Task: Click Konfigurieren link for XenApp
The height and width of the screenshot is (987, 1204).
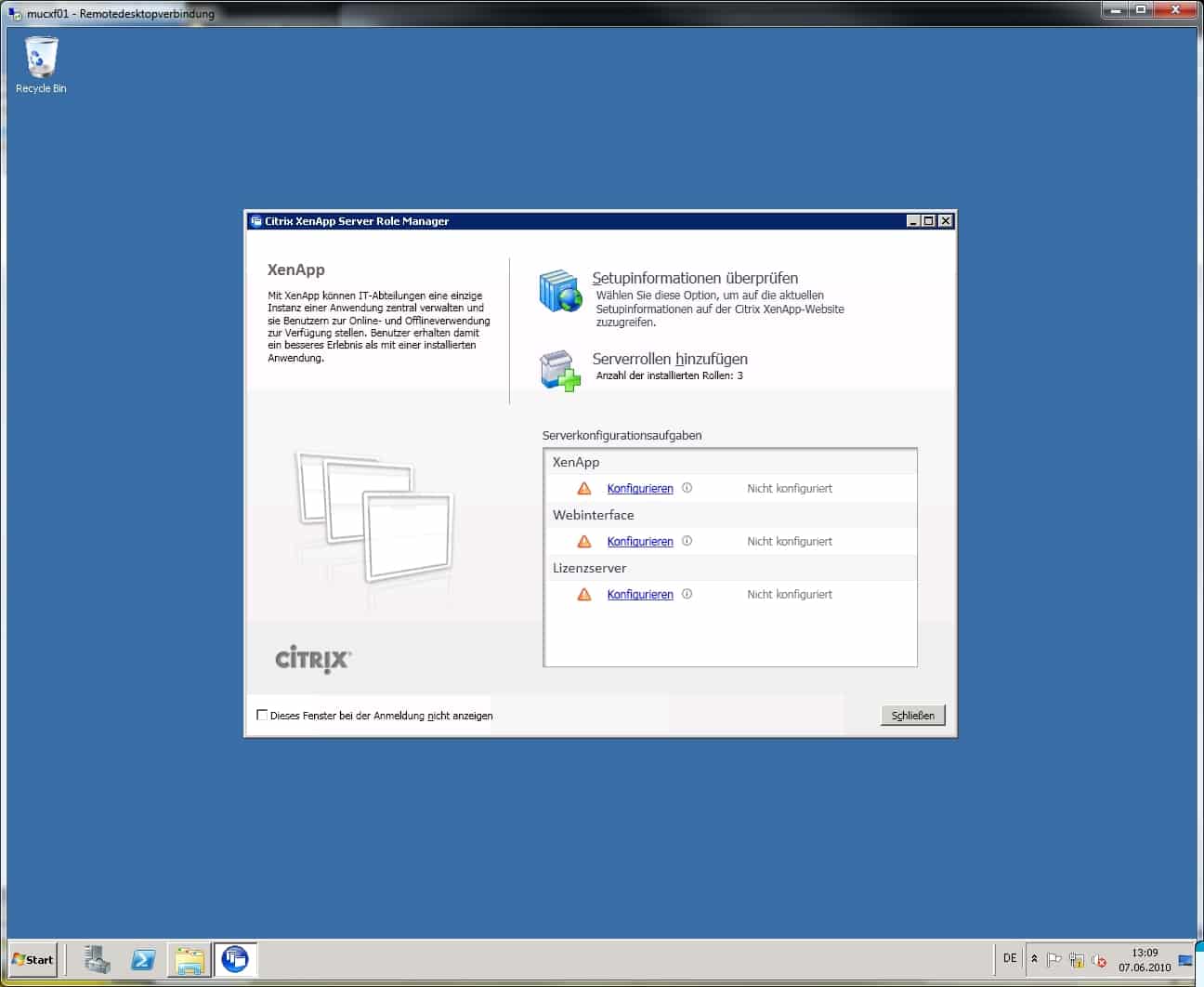Action: [640, 488]
